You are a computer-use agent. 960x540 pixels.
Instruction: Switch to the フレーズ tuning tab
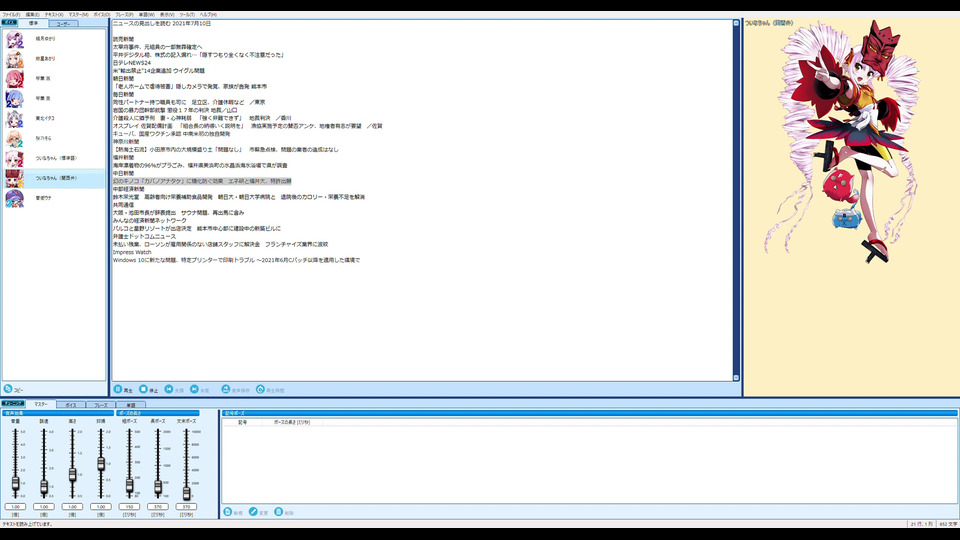(x=101, y=405)
